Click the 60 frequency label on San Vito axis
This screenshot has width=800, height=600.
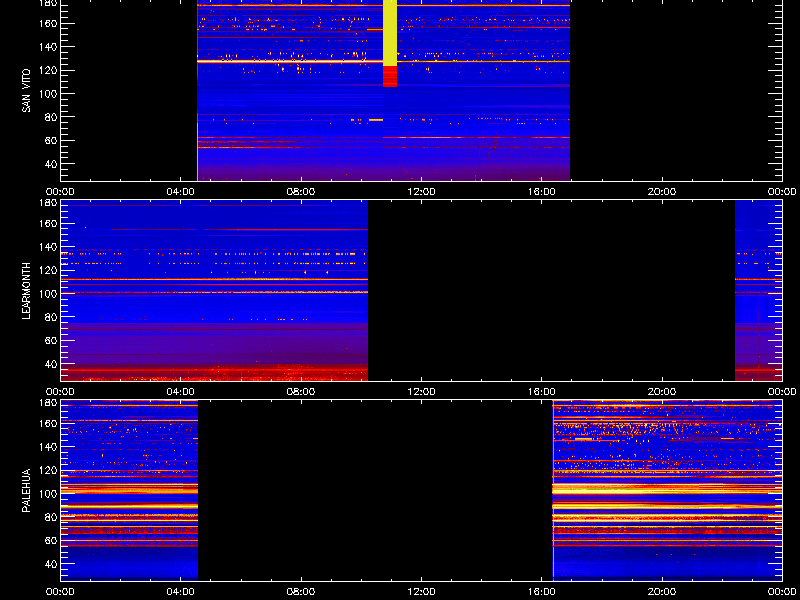pyautogui.click(x=49, y=140)
